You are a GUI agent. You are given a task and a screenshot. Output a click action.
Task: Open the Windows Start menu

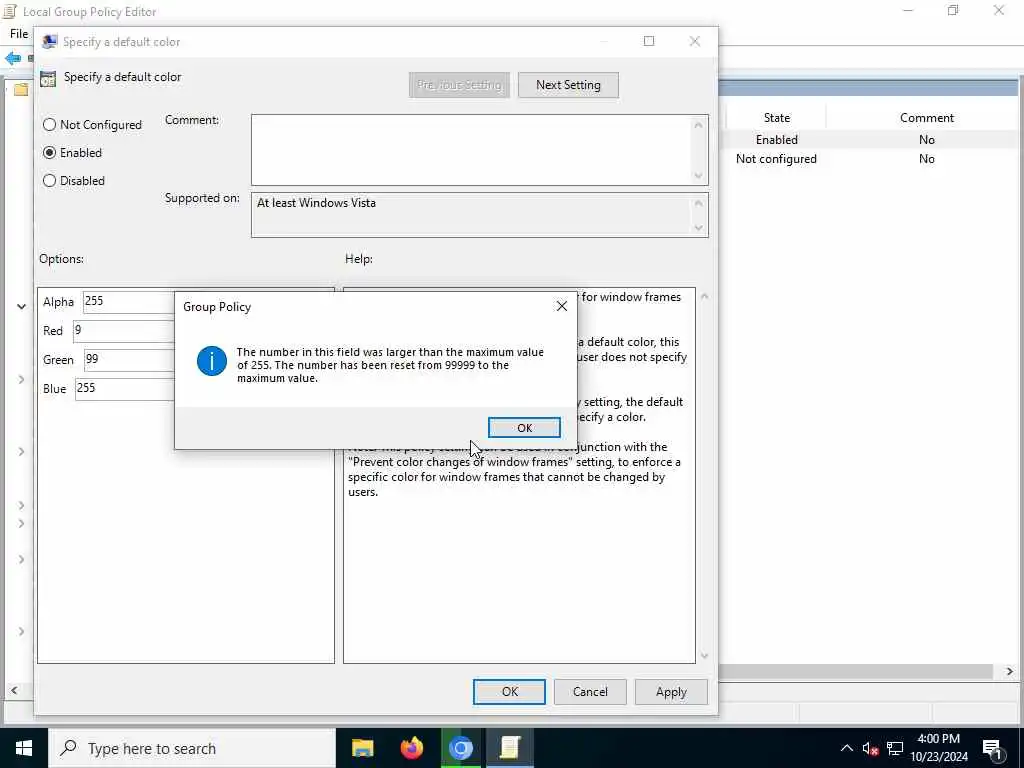pyautogui.click(x=24, y=748)
